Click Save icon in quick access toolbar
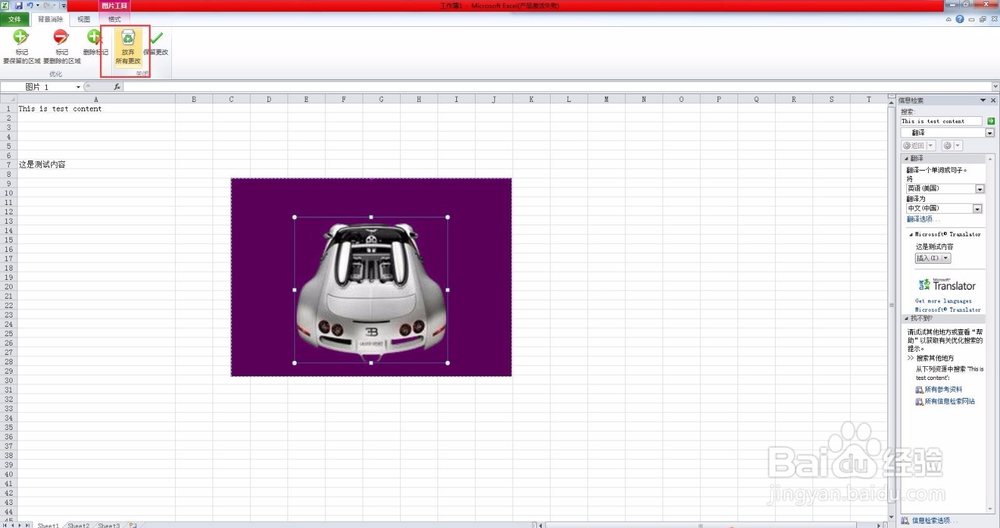This screenshot has width=1000, height=528. click(x=18, y=6)
